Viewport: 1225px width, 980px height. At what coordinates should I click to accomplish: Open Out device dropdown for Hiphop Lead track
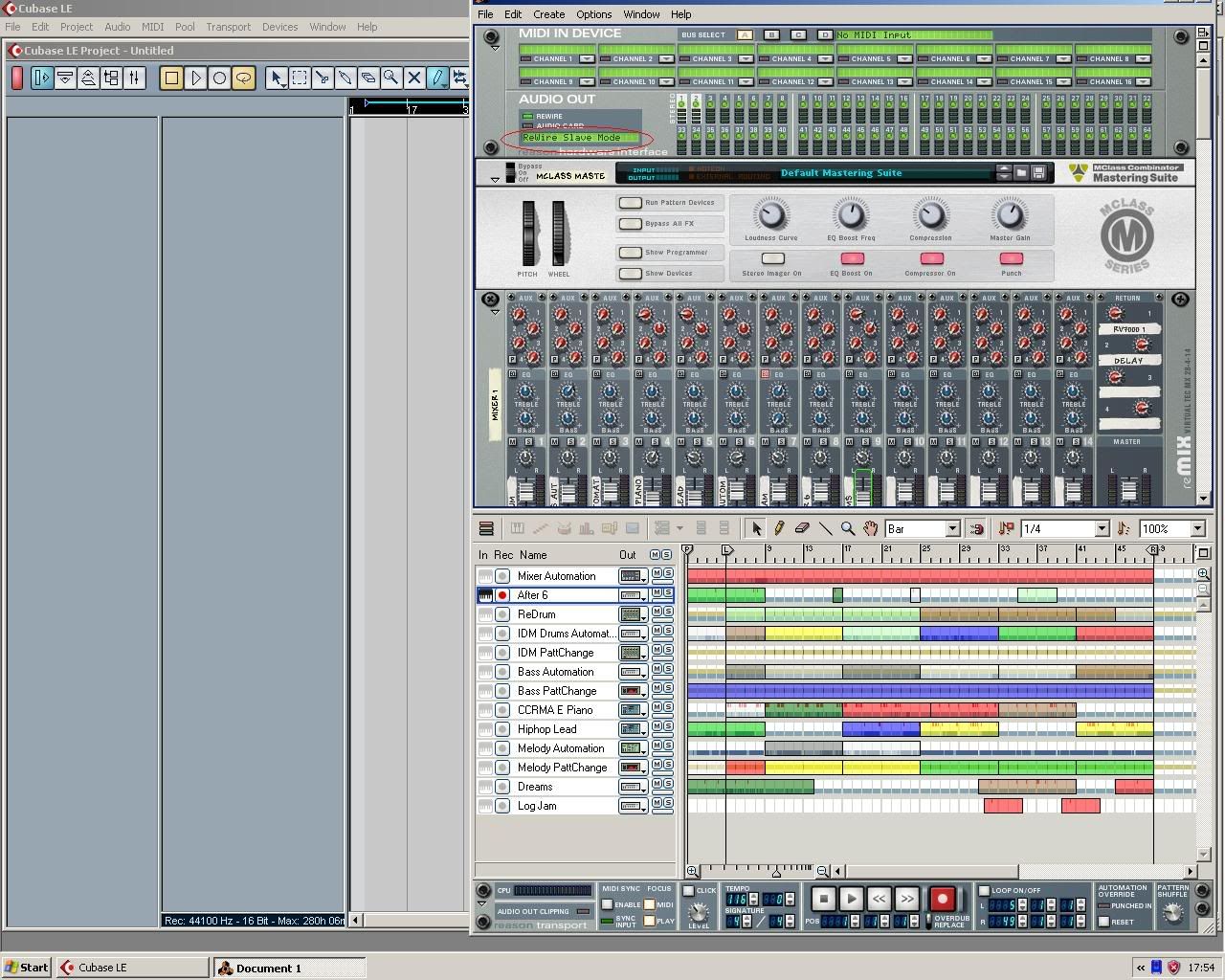pos(633,729)
